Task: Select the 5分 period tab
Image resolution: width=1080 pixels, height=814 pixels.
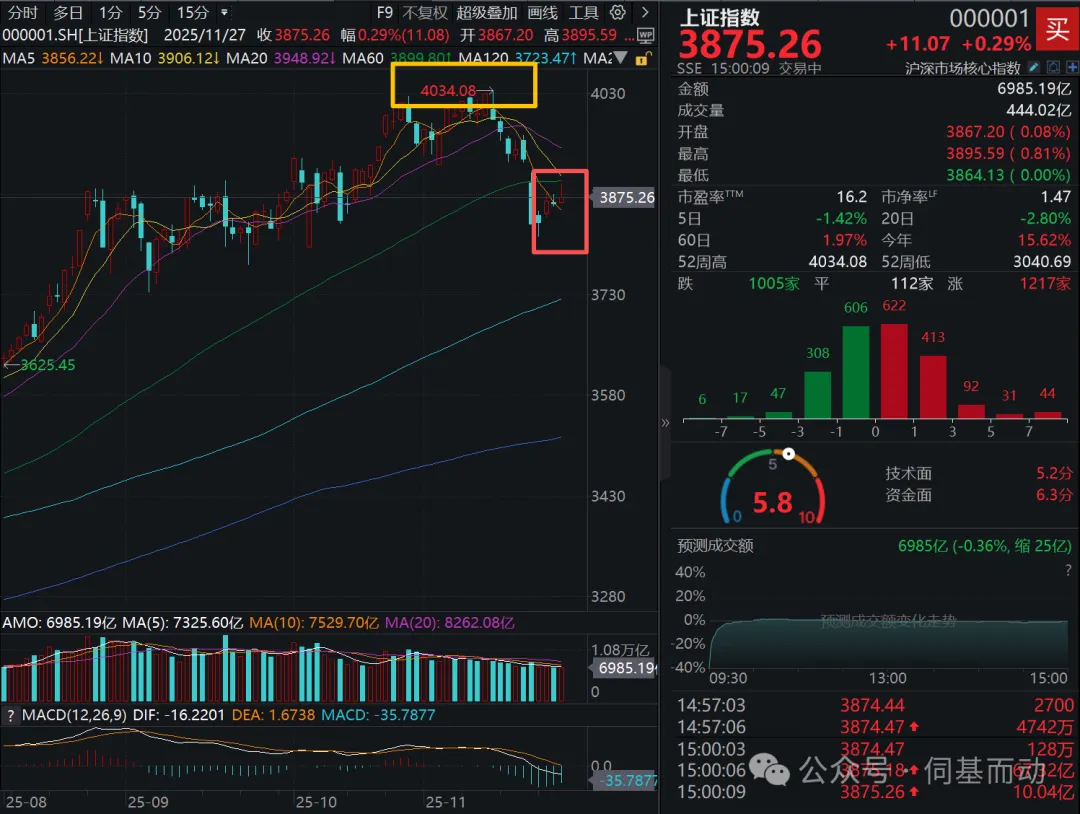Action: point(149,13)
